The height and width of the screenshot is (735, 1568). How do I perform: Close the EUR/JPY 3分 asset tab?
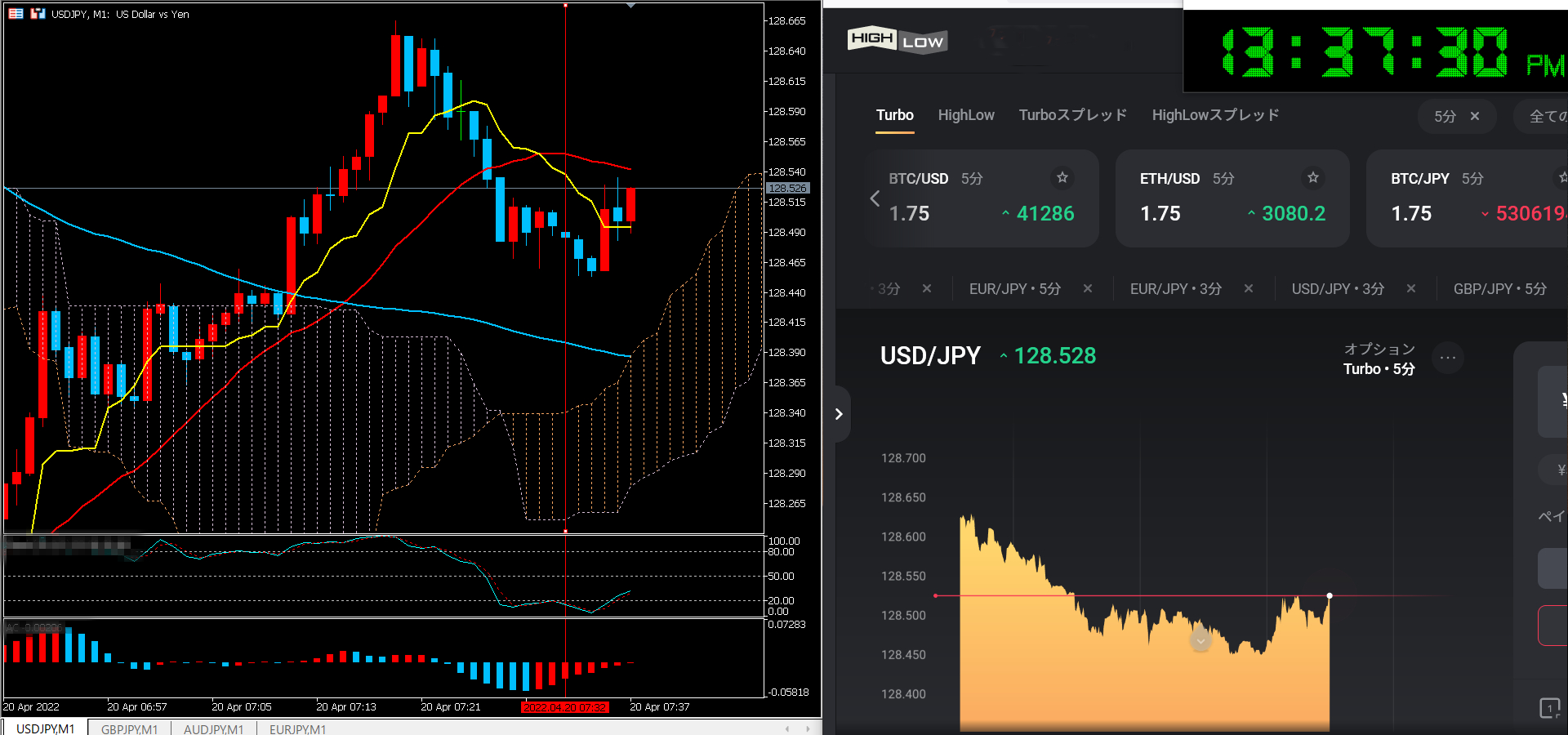click(1248, 288)
